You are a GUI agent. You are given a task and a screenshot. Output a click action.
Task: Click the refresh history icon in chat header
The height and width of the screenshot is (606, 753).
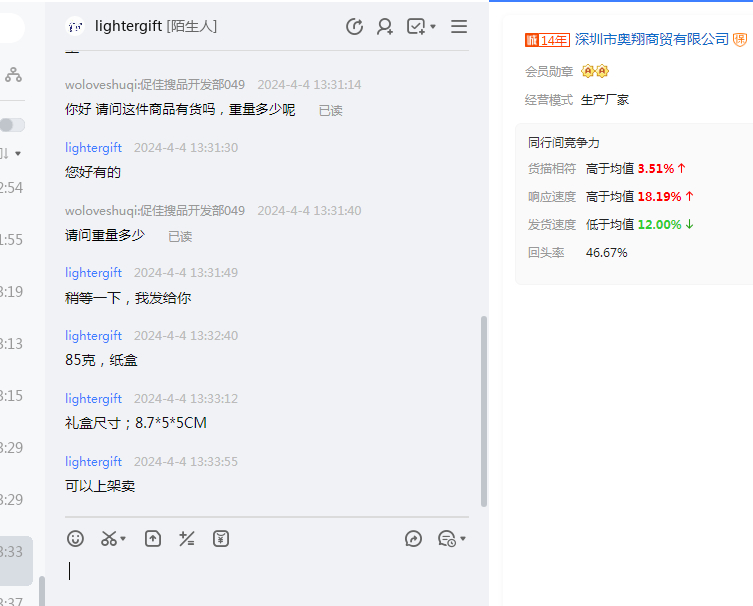354,27
